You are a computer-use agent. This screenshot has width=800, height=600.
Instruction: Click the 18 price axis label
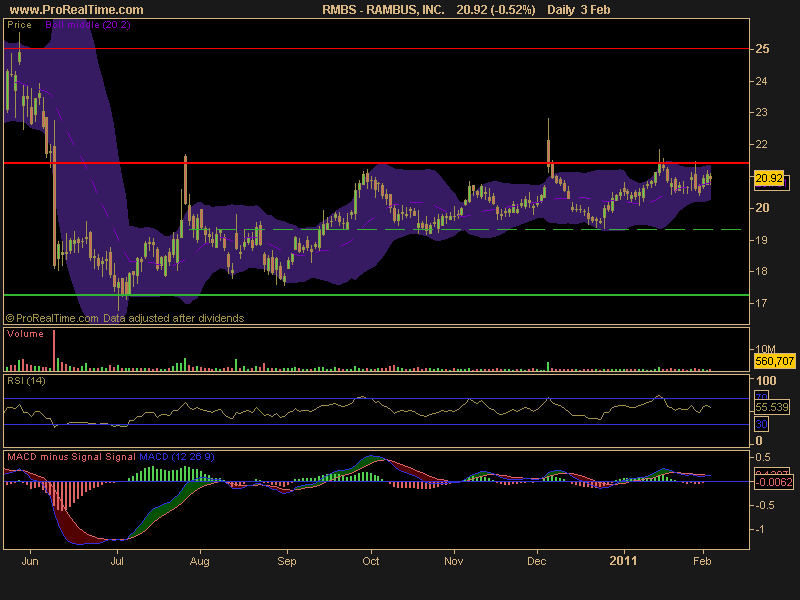(761, 271)
